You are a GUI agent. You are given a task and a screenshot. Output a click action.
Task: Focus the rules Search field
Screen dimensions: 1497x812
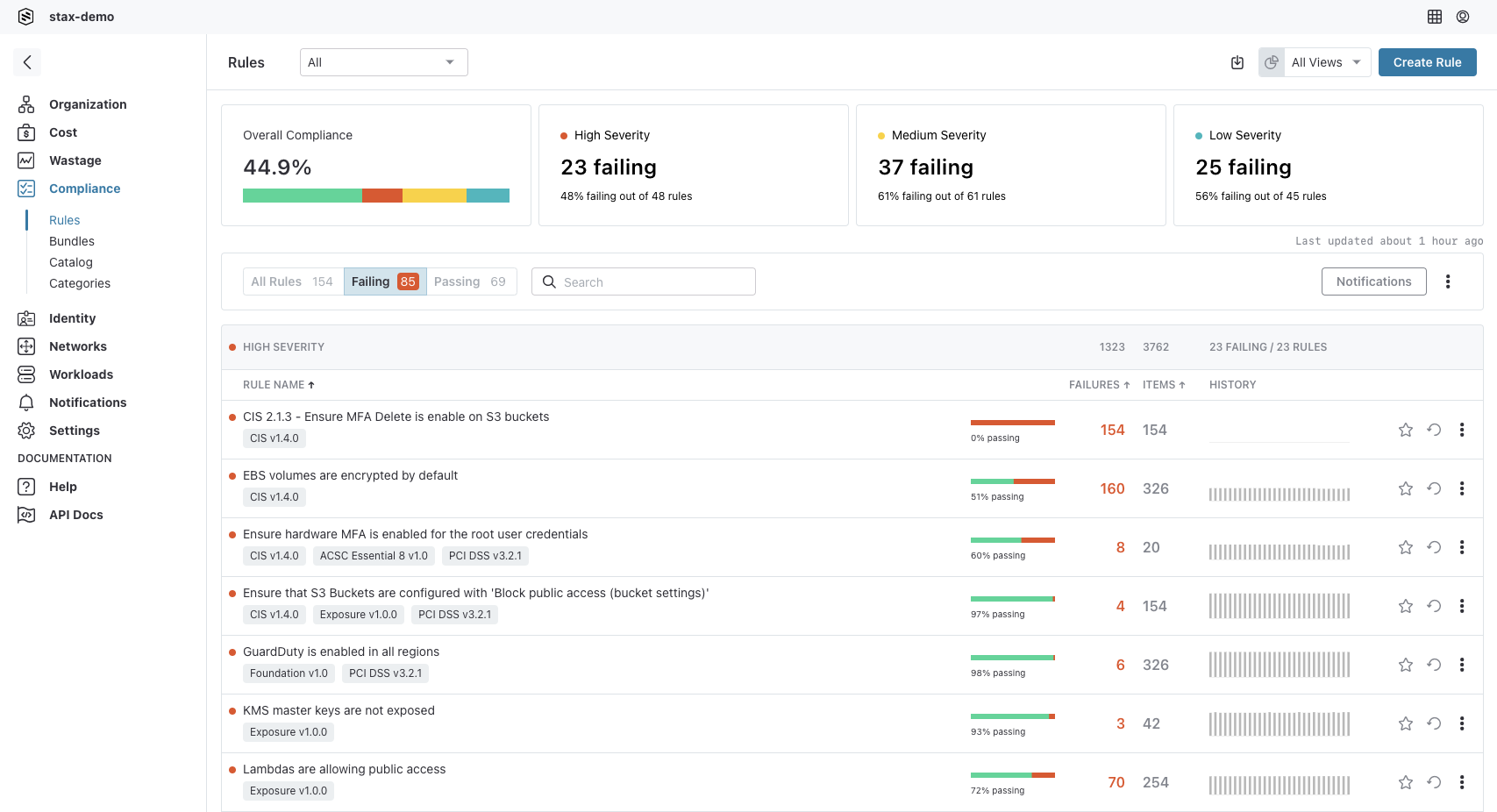click(x=644, y=281)
